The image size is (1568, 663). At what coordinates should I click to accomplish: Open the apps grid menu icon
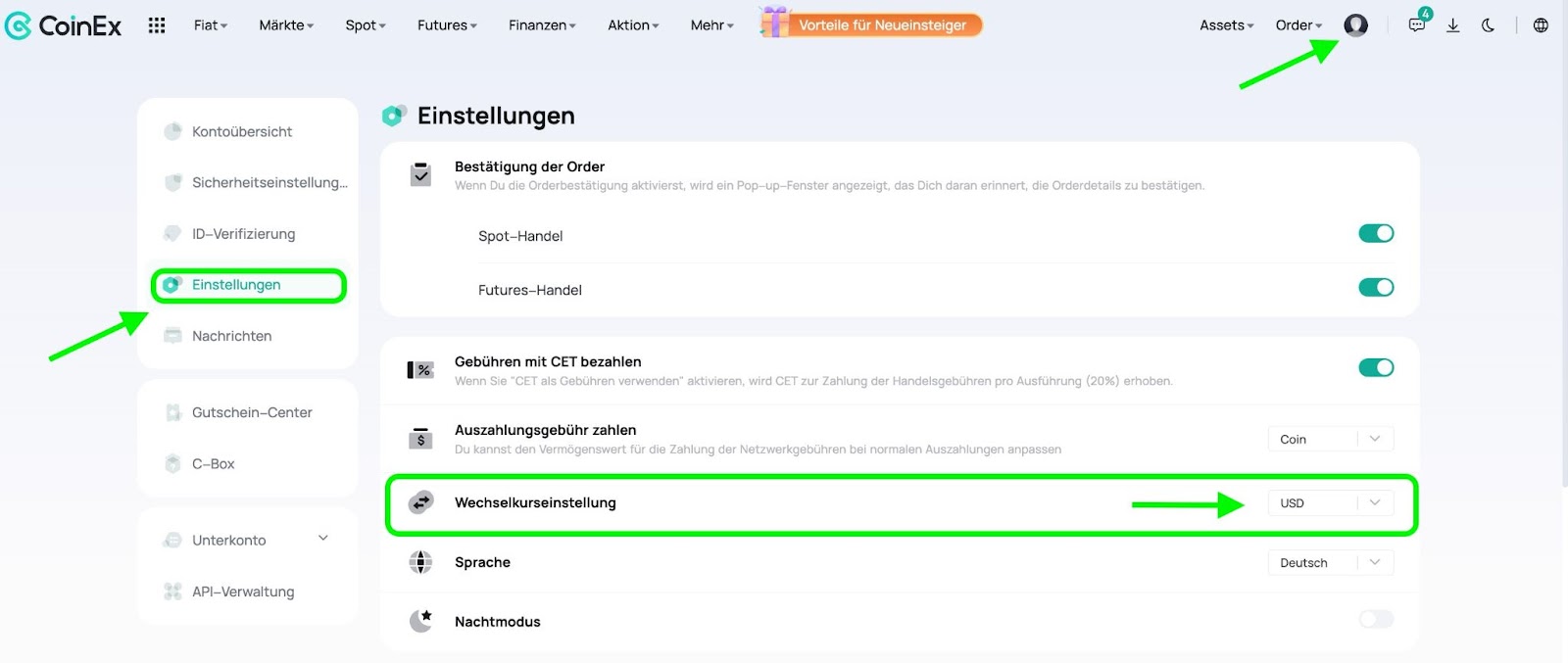pos(157,25)
